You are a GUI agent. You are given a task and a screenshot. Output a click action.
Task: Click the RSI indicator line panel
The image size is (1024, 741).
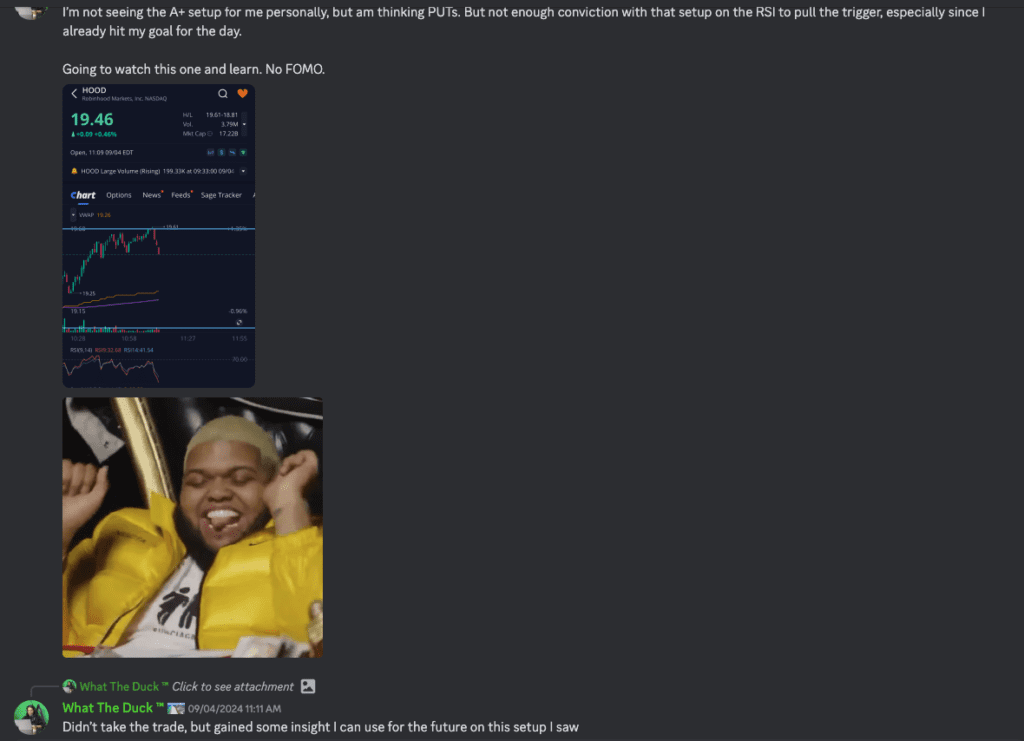click(x=159, y=368)
